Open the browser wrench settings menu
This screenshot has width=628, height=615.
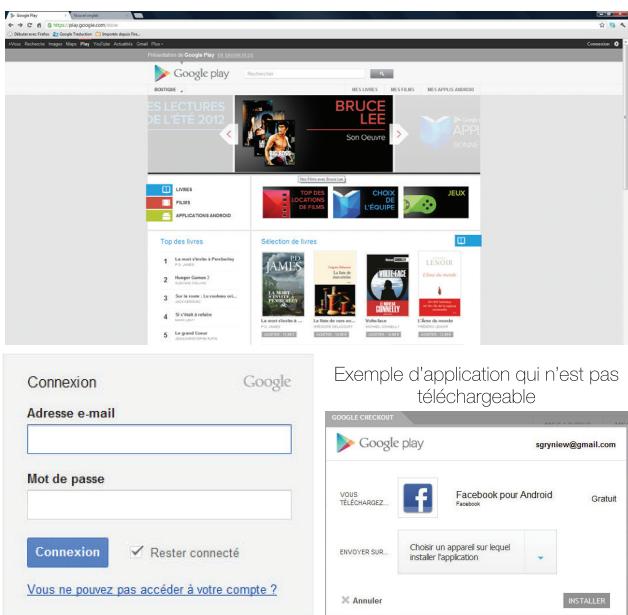(x=623, y=25)
